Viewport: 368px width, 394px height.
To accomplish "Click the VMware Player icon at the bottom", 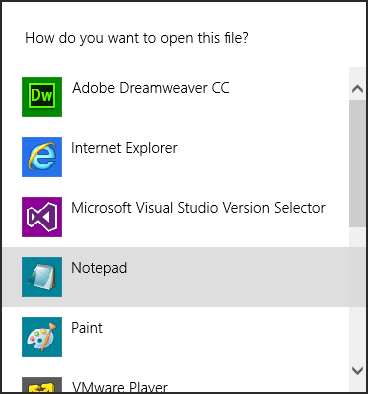I will click(x=42, y=385).
